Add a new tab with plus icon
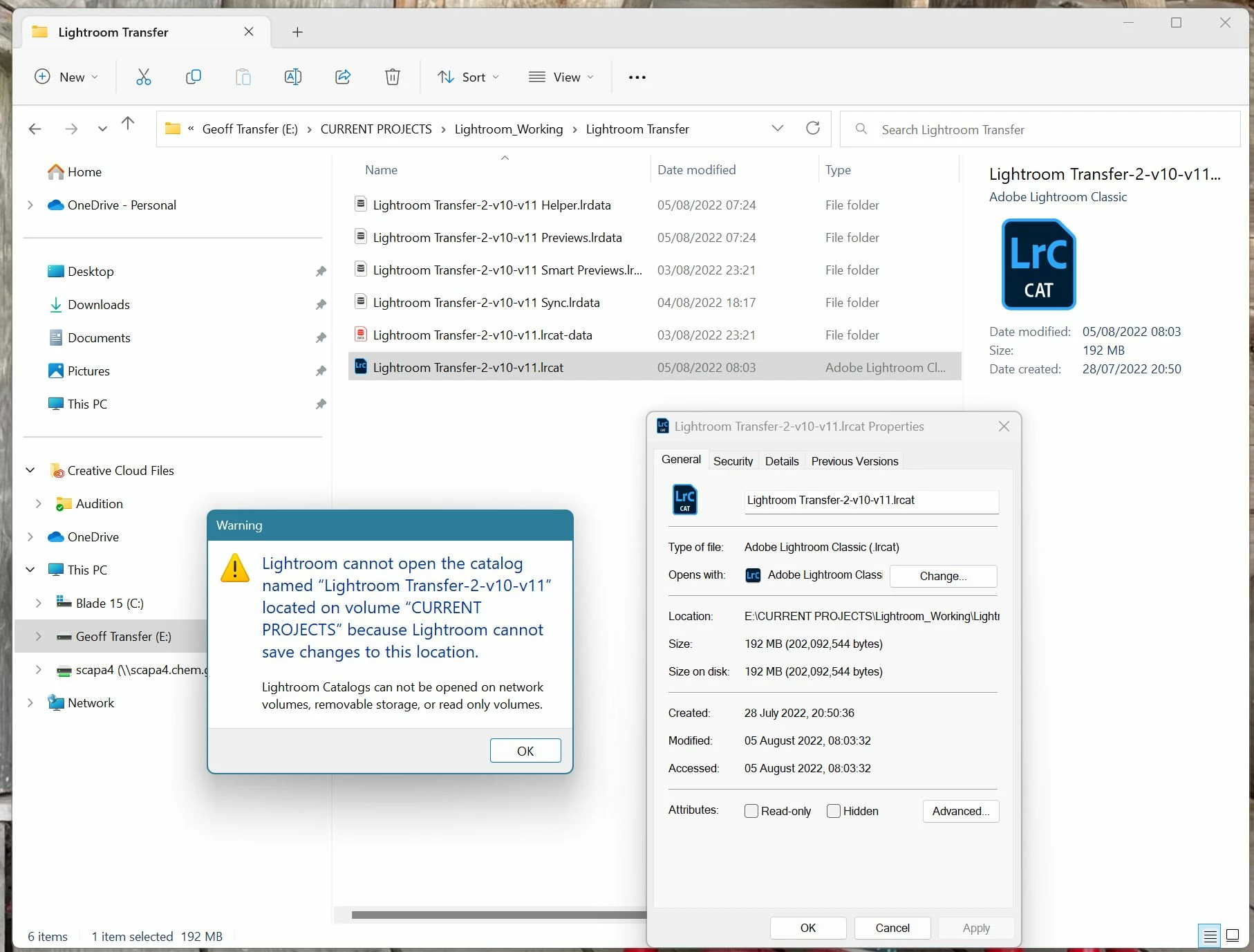1254x952 pixels. tap(297, 32)
